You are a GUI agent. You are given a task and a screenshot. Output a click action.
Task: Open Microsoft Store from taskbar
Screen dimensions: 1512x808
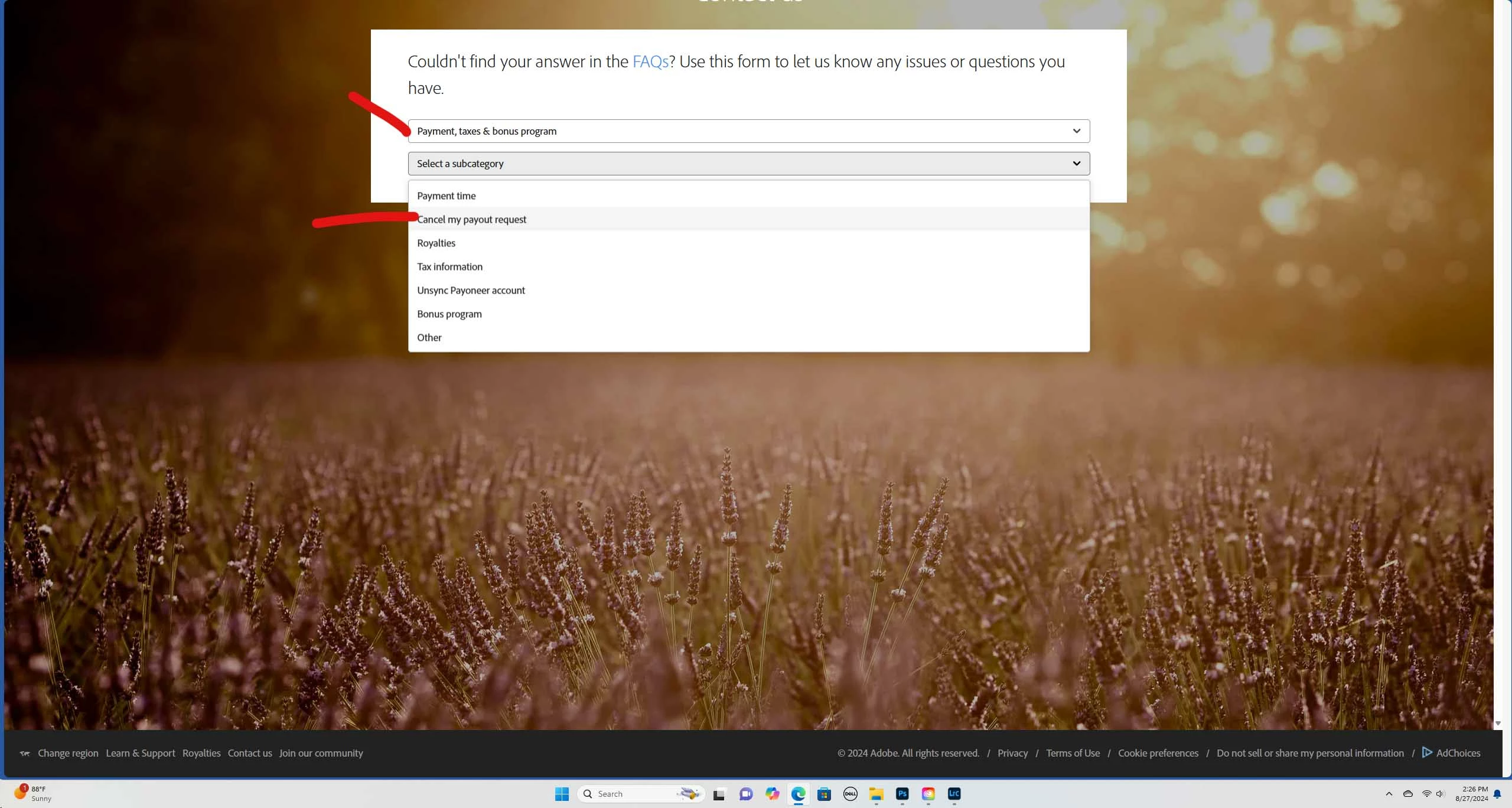coord(824,794)
